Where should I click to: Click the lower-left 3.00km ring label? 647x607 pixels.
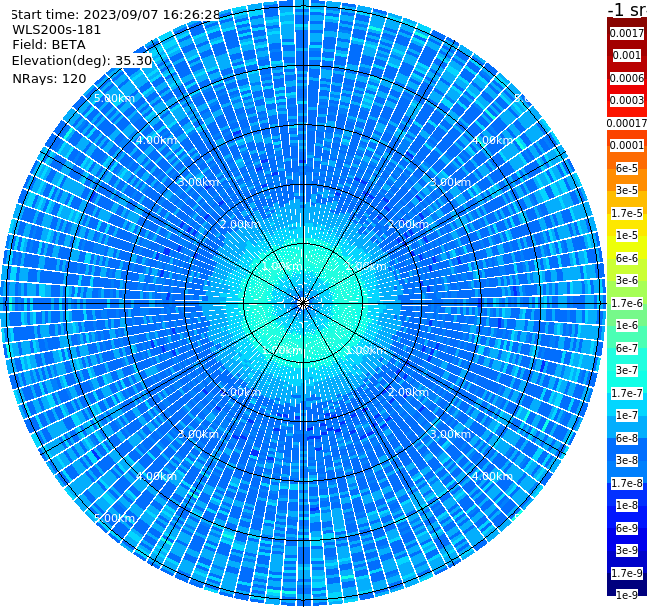[x=198, y=434]
